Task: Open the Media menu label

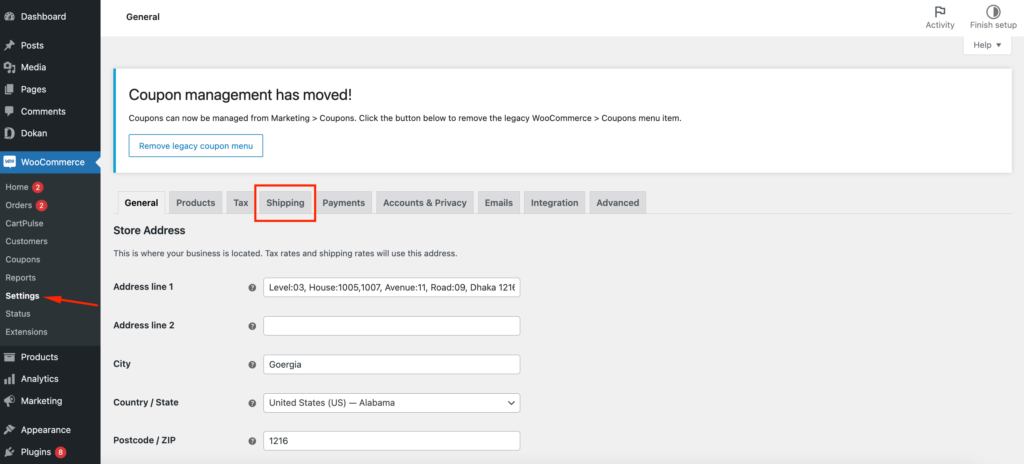Action: tap(33, 67)
